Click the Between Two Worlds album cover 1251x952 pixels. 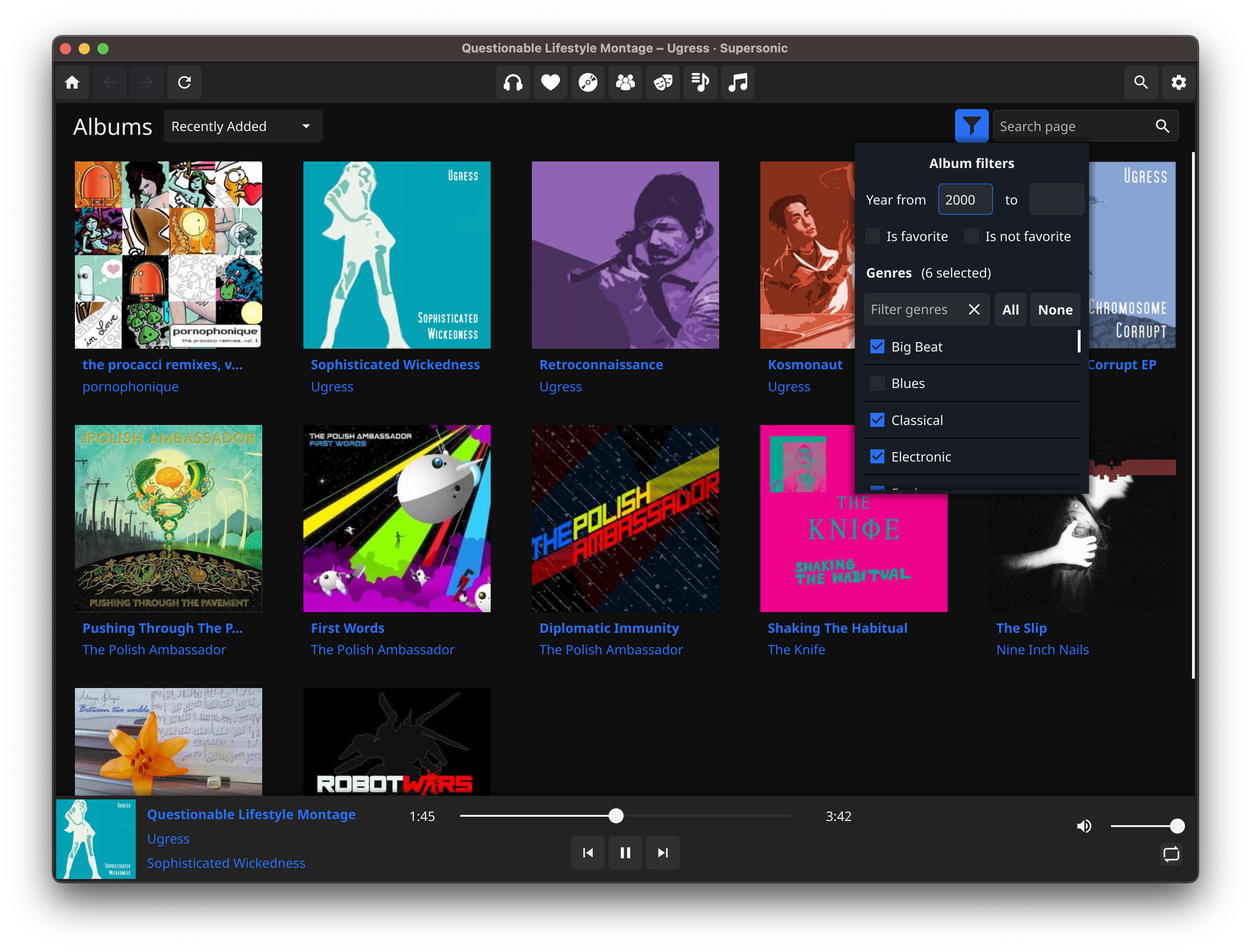[169, 741]
